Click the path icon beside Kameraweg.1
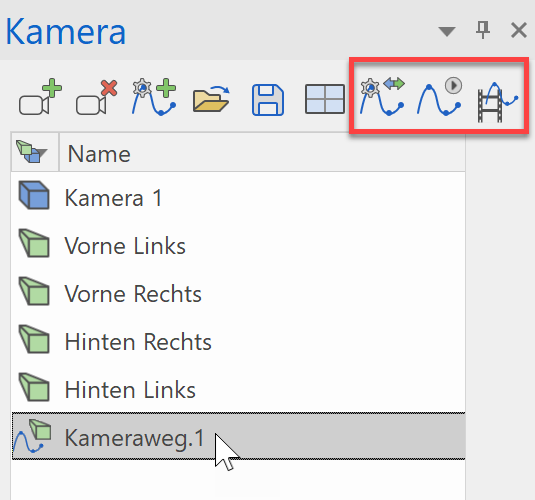 point(32,436)
